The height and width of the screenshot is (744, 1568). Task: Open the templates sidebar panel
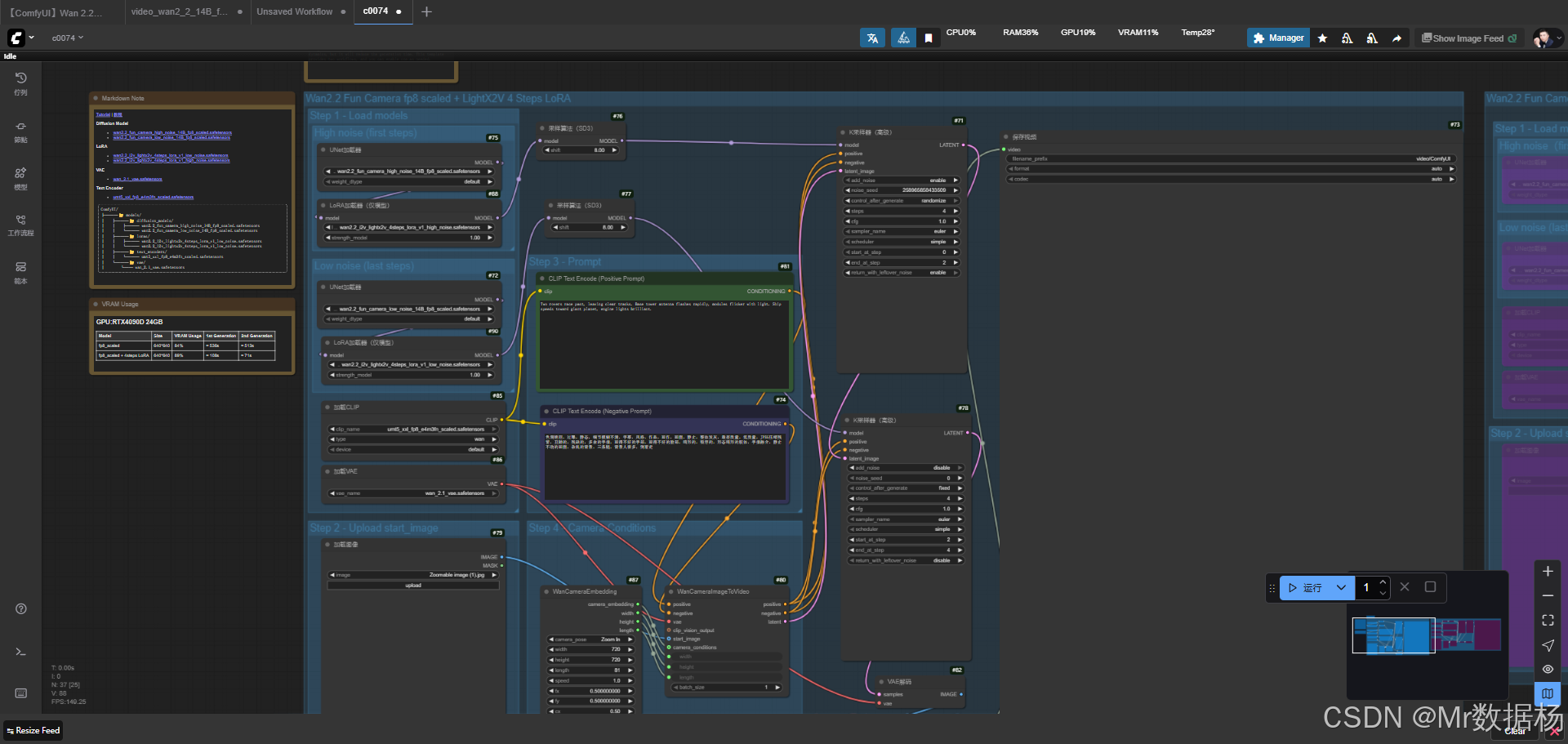click(21, 272)
